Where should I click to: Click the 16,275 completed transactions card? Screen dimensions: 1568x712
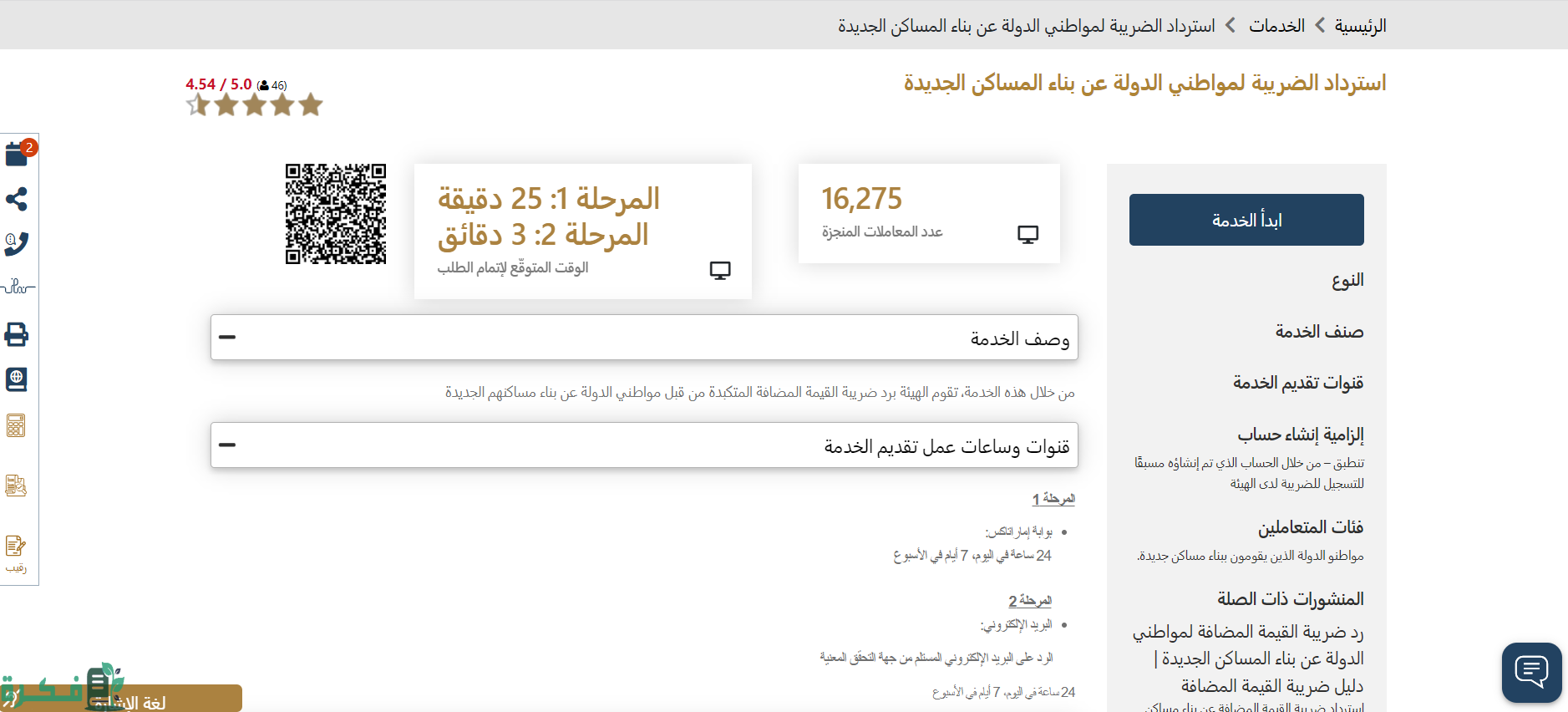[x=928, y=214]
